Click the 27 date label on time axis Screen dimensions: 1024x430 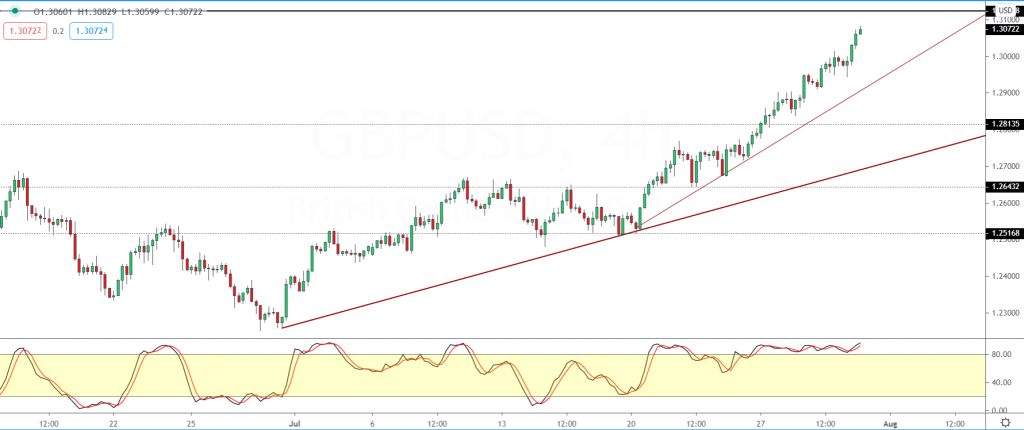(761, 423)
